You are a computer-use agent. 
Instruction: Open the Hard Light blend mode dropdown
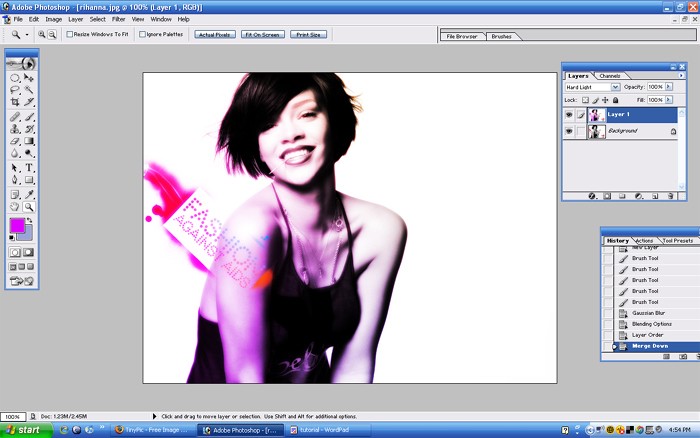tap(615, 87)
